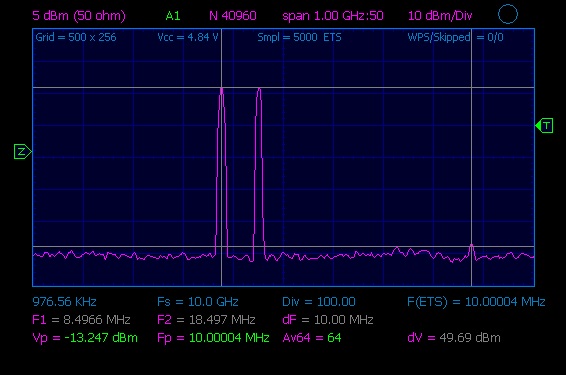
Task: Click the circle status indicator at top right
Action: [x=508, y=14]
